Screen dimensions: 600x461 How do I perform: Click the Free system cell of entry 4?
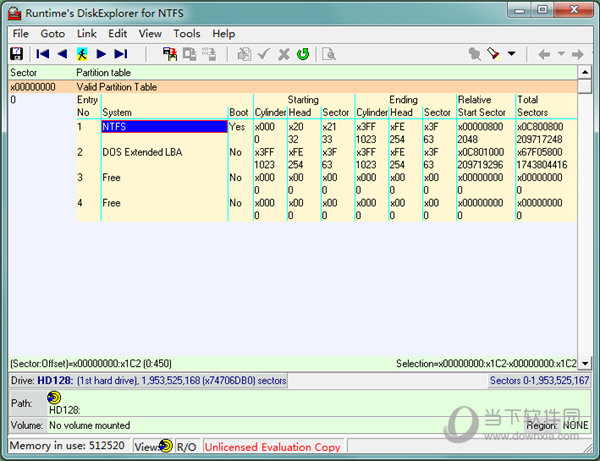111,203
